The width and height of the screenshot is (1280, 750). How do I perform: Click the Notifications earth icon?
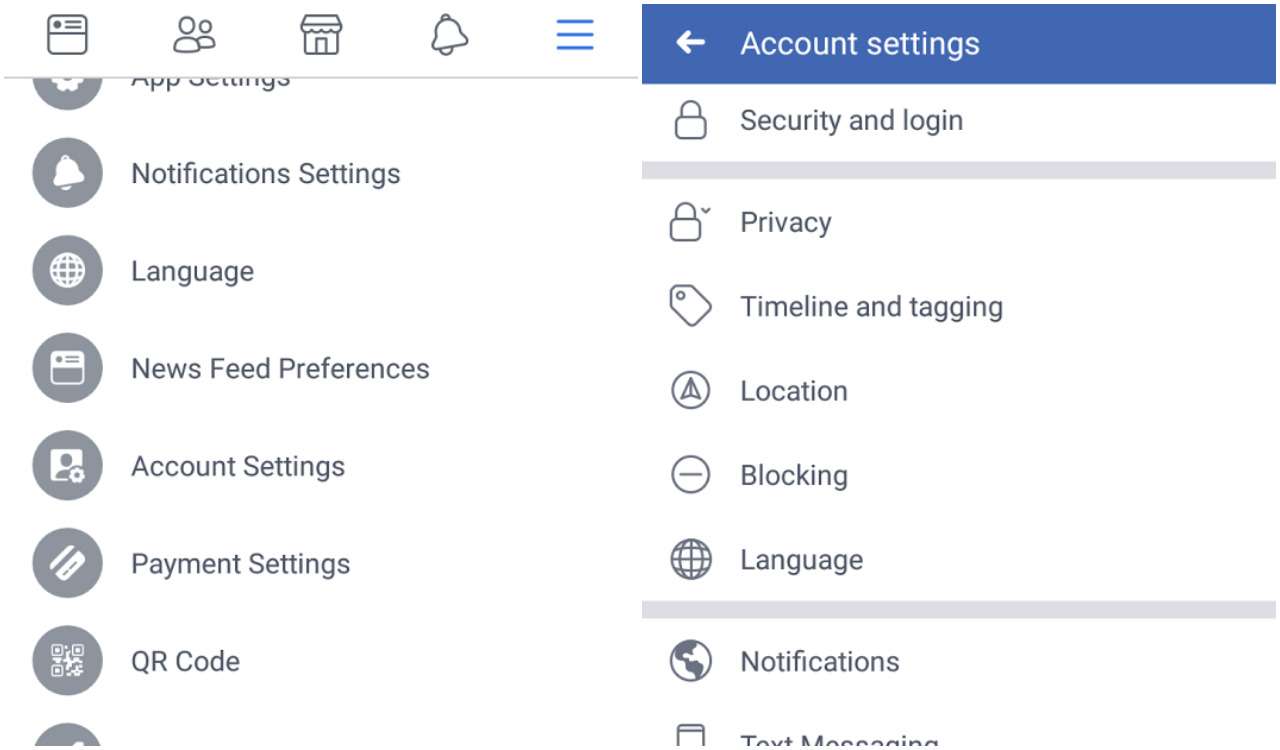(690, 661)
